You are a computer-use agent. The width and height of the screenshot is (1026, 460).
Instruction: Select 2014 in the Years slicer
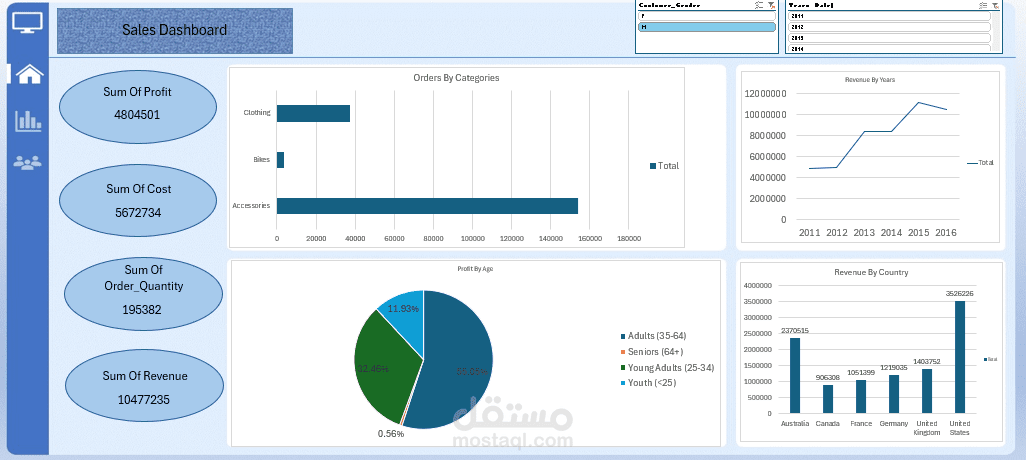click(889, 48)
